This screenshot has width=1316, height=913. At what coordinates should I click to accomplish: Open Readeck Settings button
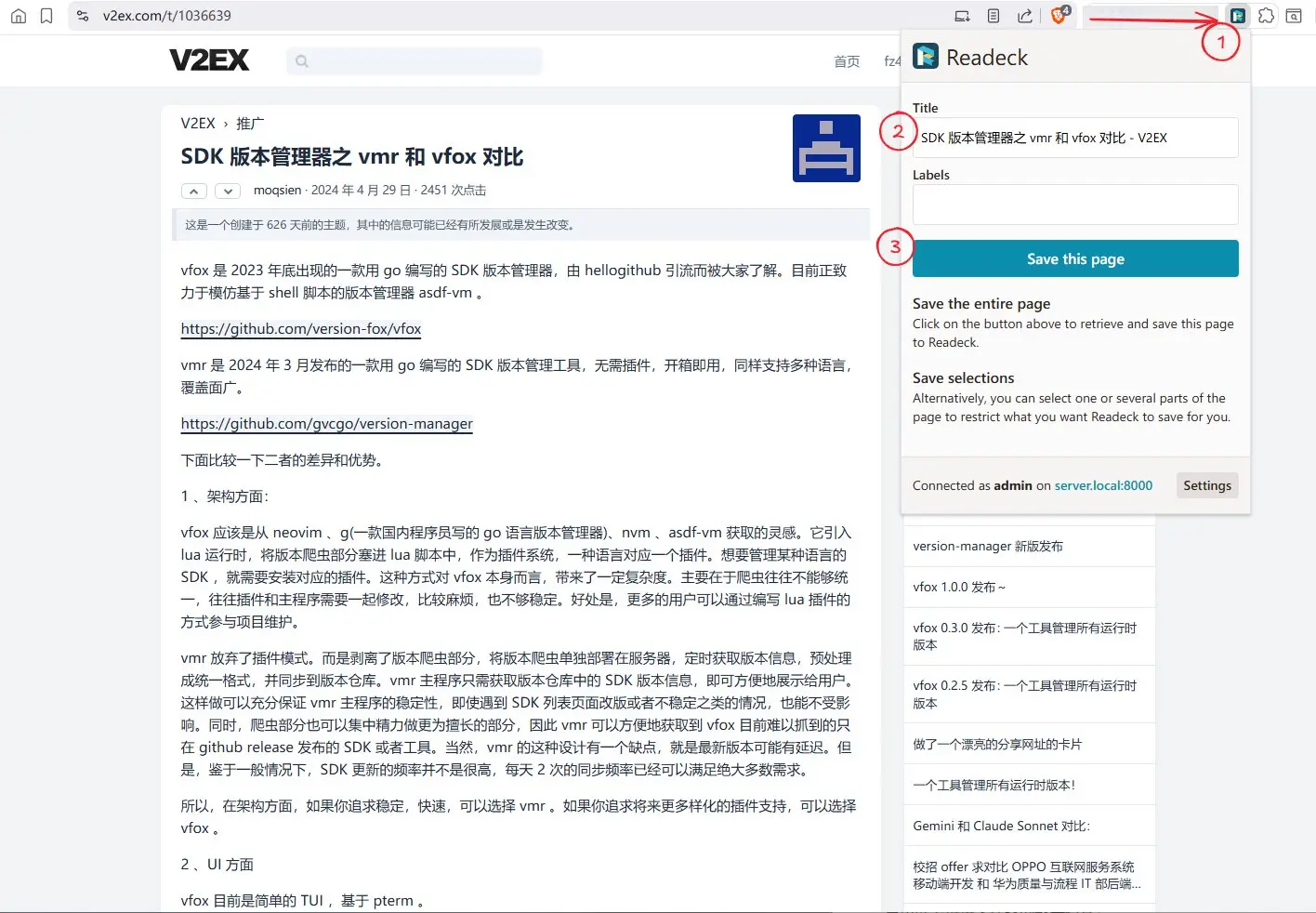tap(1206, 485)
